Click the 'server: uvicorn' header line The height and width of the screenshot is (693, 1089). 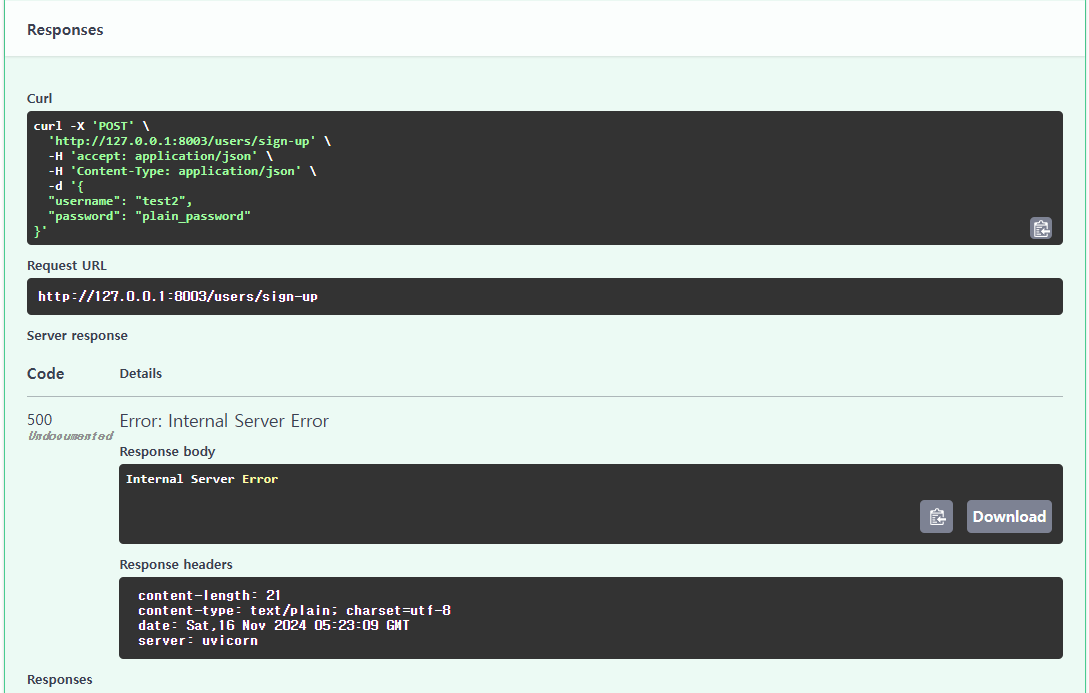coord(198,641)
